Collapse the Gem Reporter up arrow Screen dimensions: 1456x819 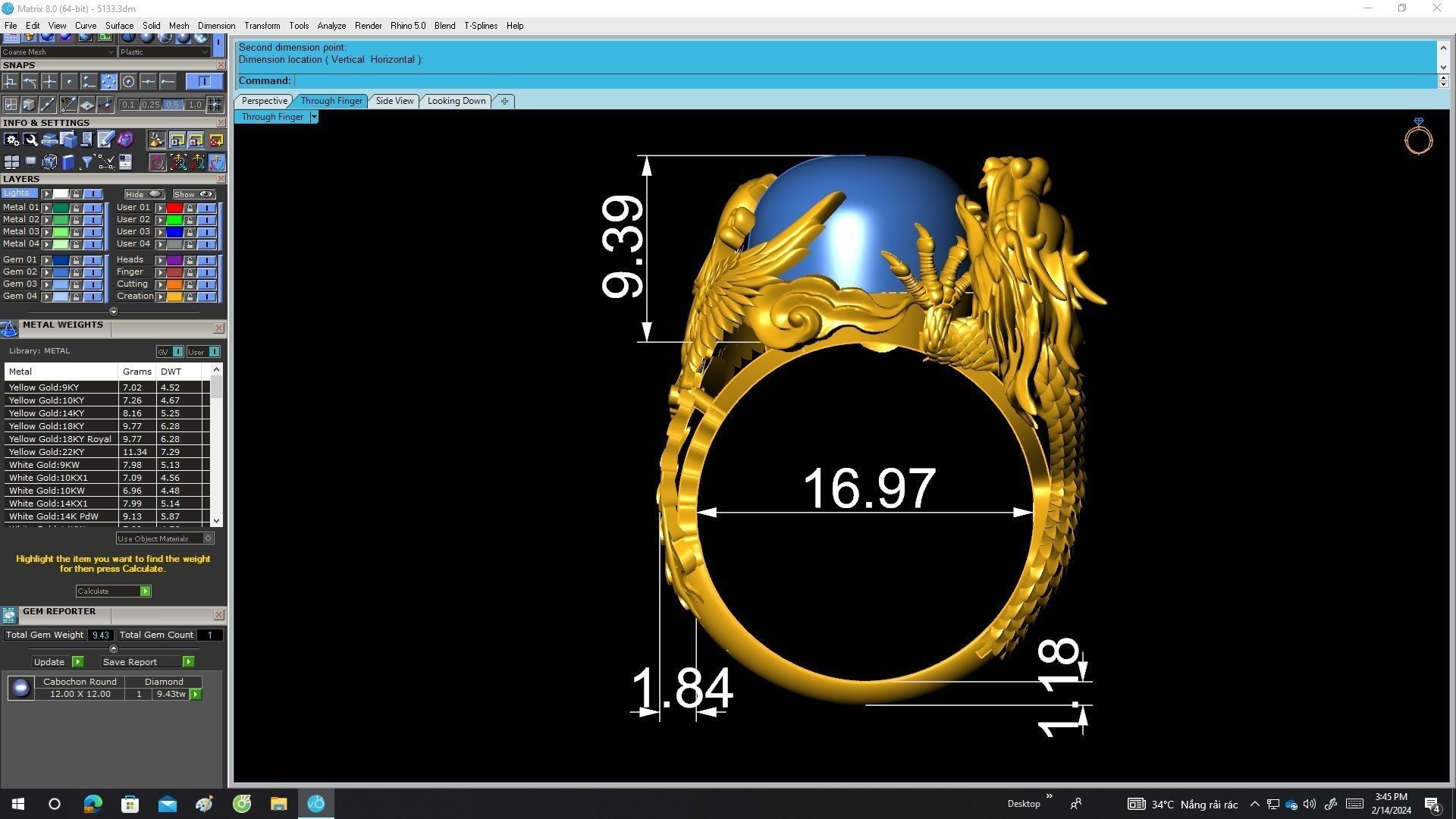[x=114, y=648]
